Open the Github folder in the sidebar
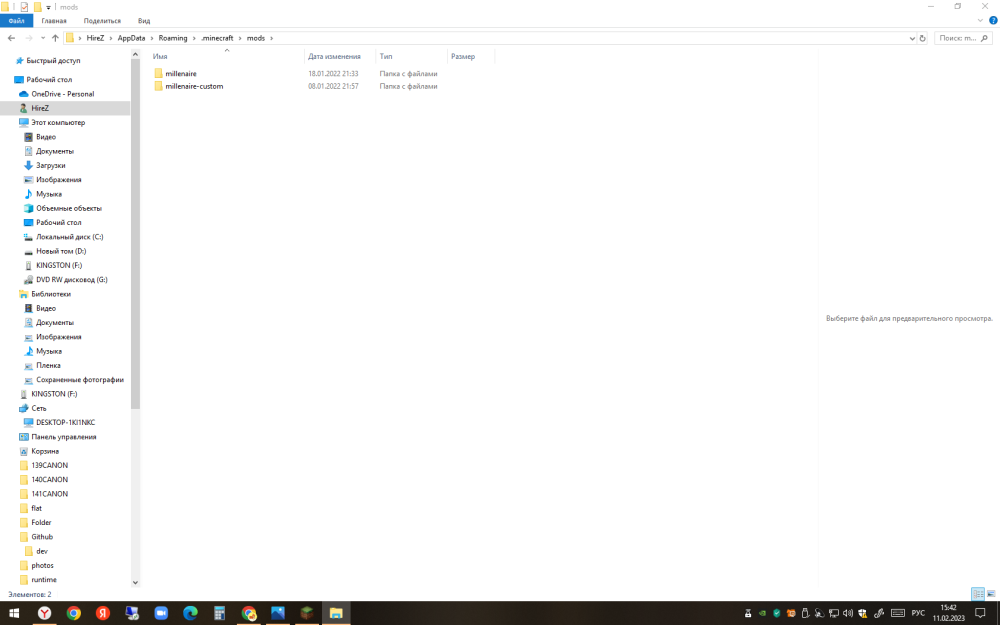The height and width of the screenshot is (625, 1000). pyautogui.click(x=42, y=537)
